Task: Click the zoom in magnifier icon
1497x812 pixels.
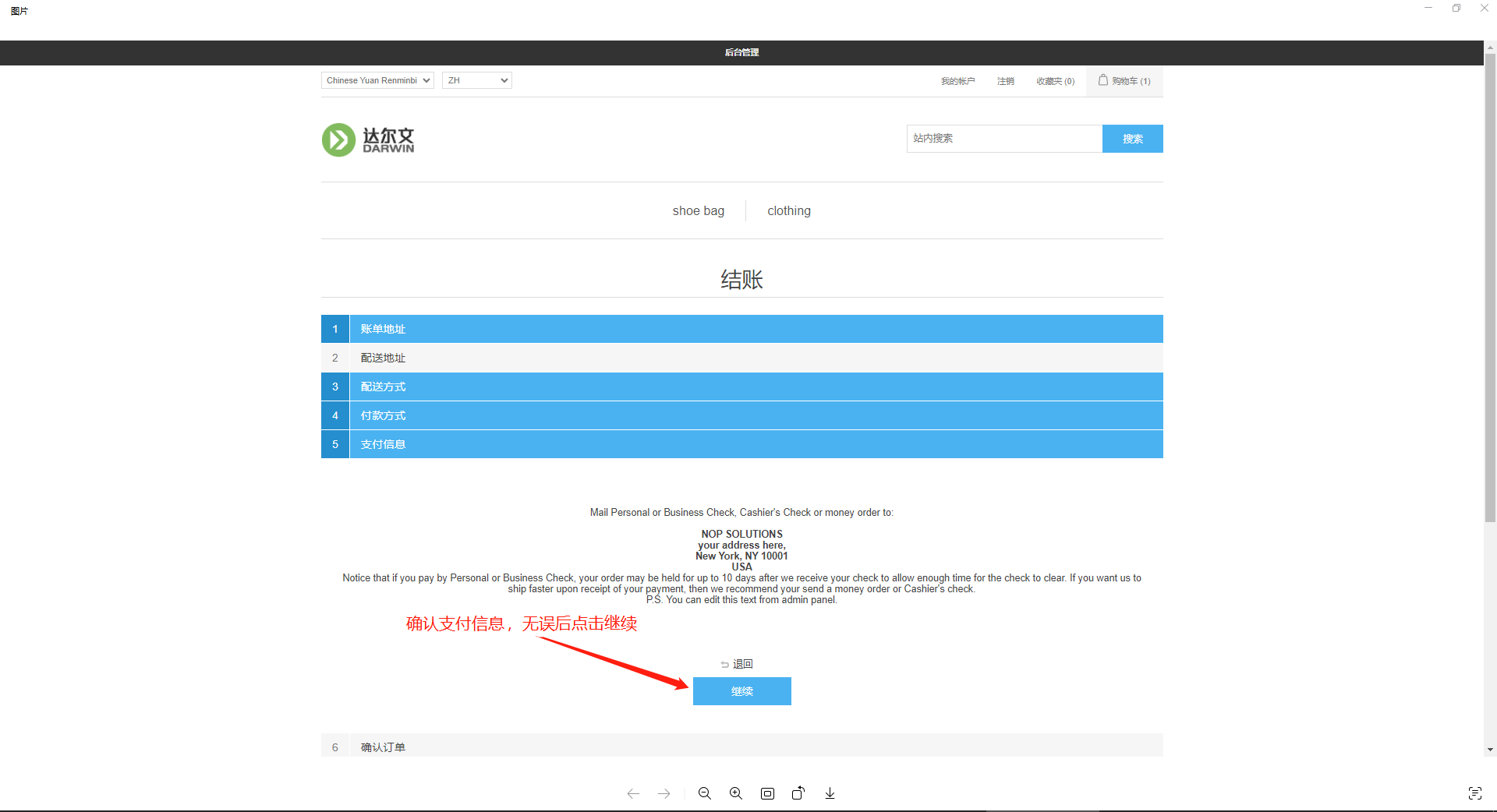Action: pos(735,793)
